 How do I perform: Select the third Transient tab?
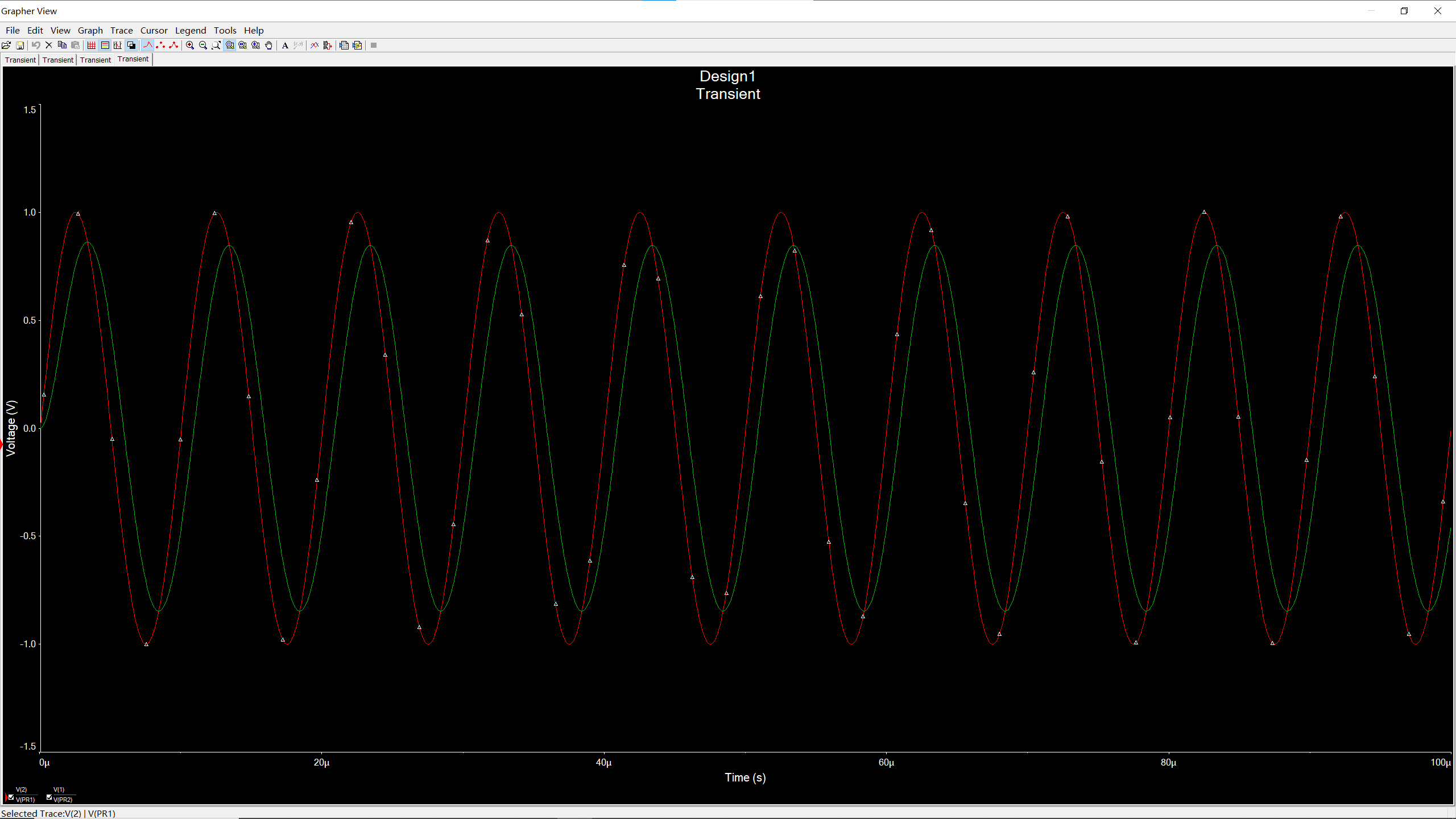coord(95,60)
